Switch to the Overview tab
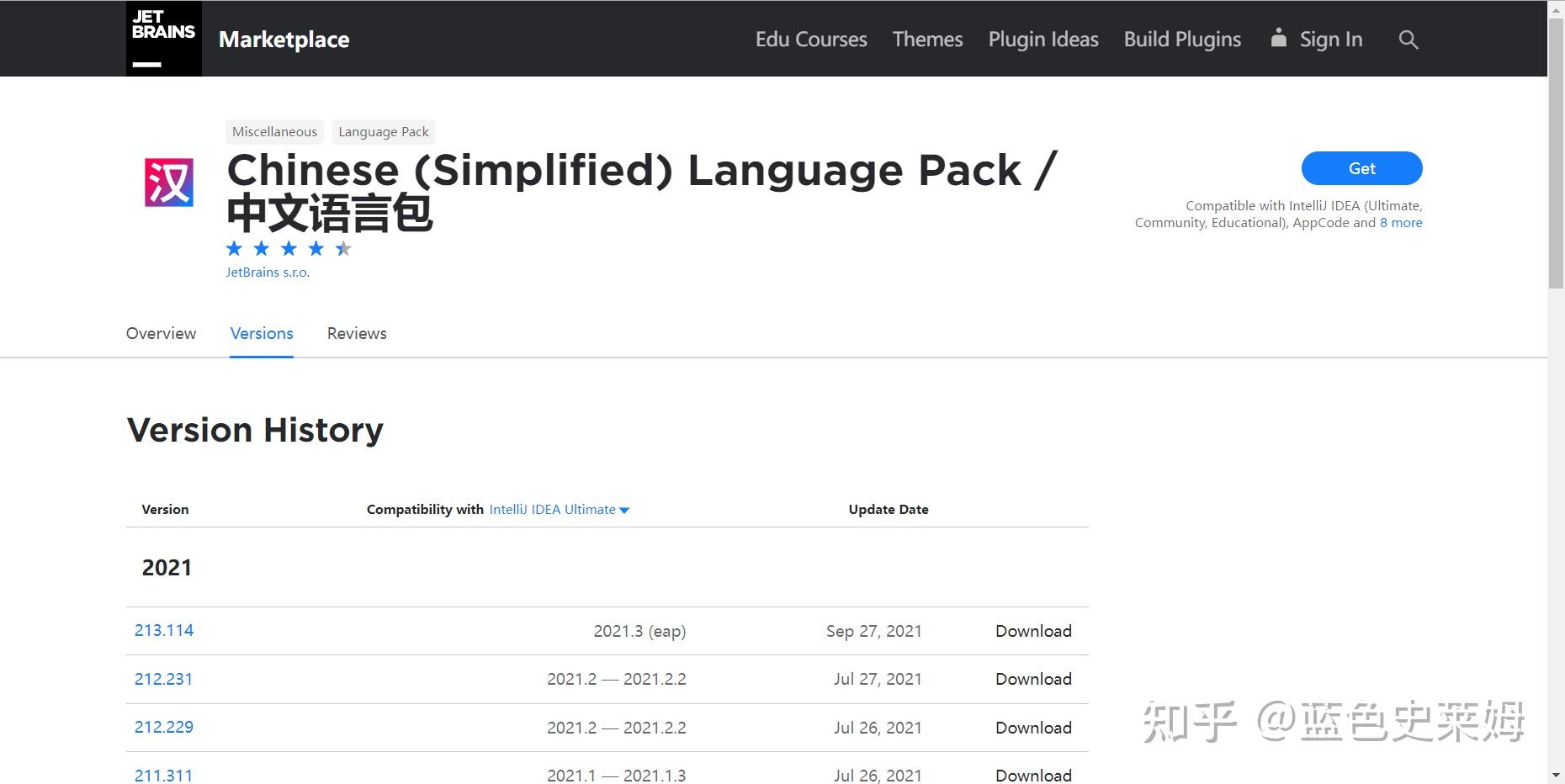This screenshot has height=784, width=1565. tap(161, 333)
